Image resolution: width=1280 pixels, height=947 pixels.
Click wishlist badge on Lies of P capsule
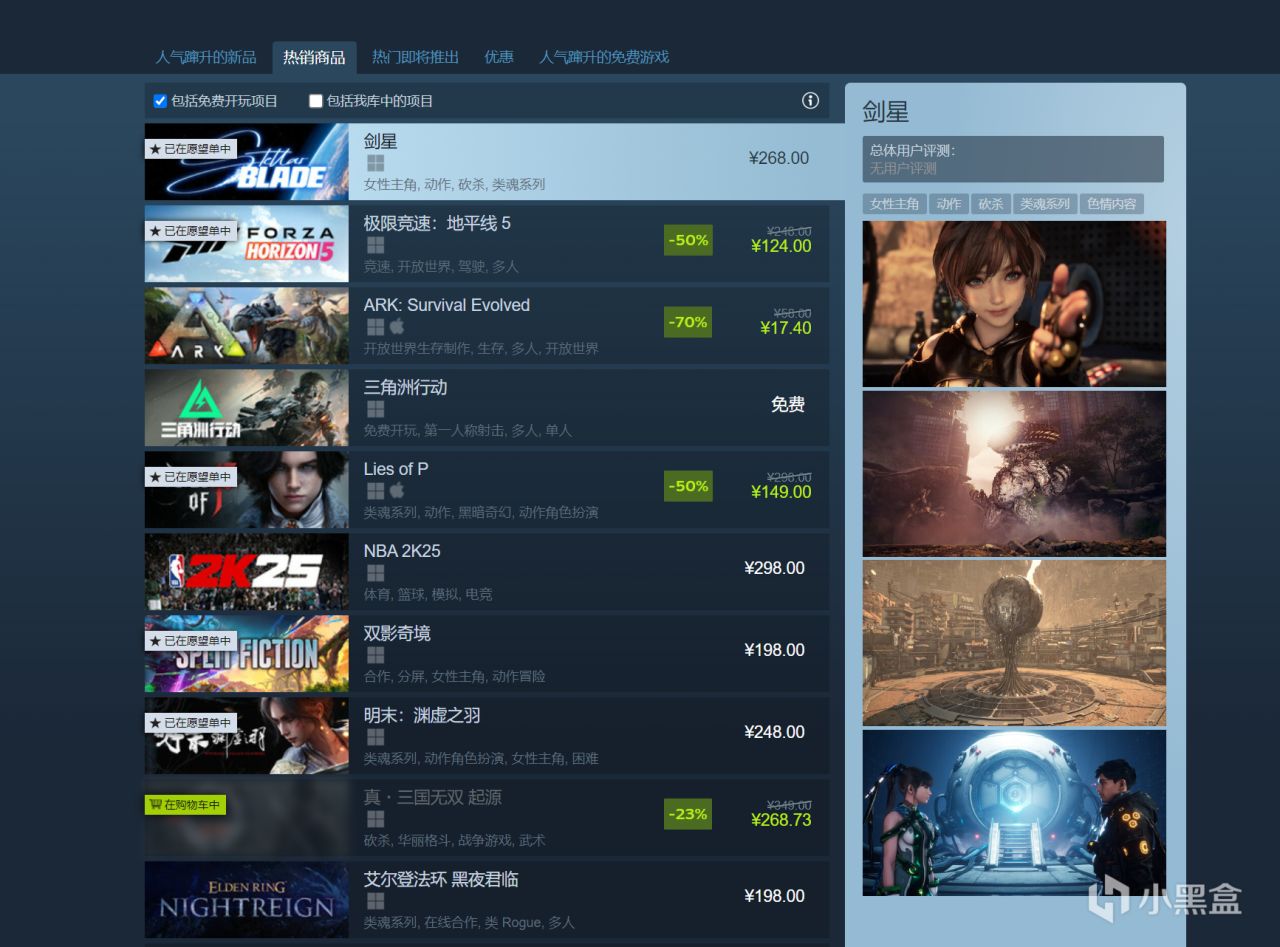click(x=191, y=477)
